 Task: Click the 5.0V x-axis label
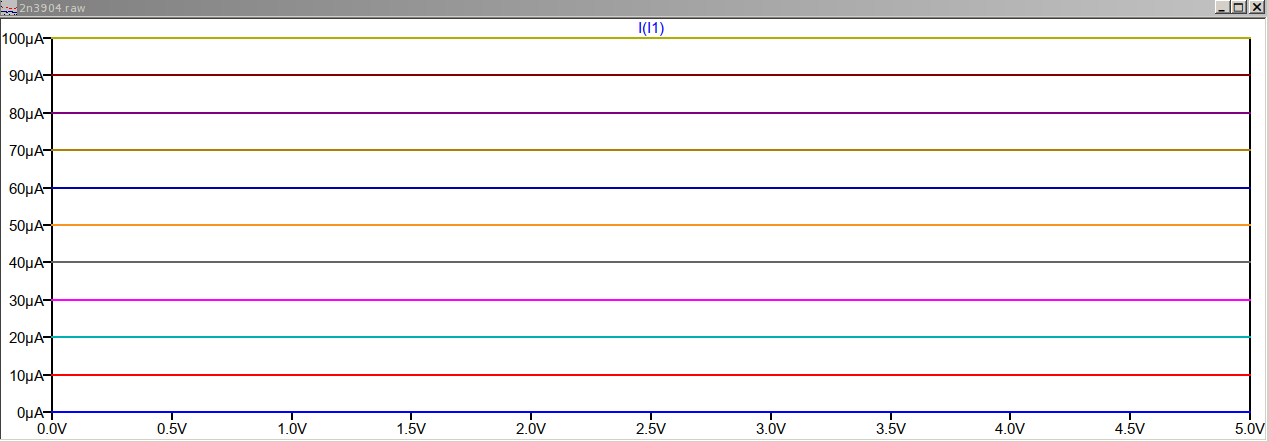1249,429
